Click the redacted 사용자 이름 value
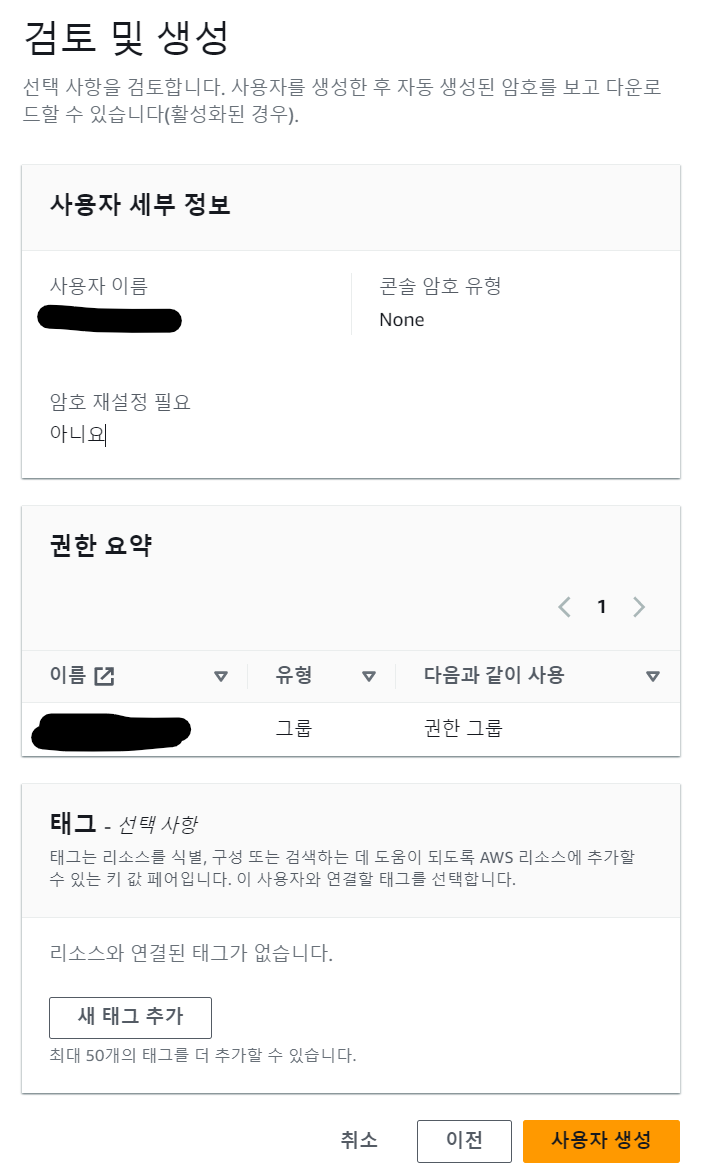 coord(110,320)
